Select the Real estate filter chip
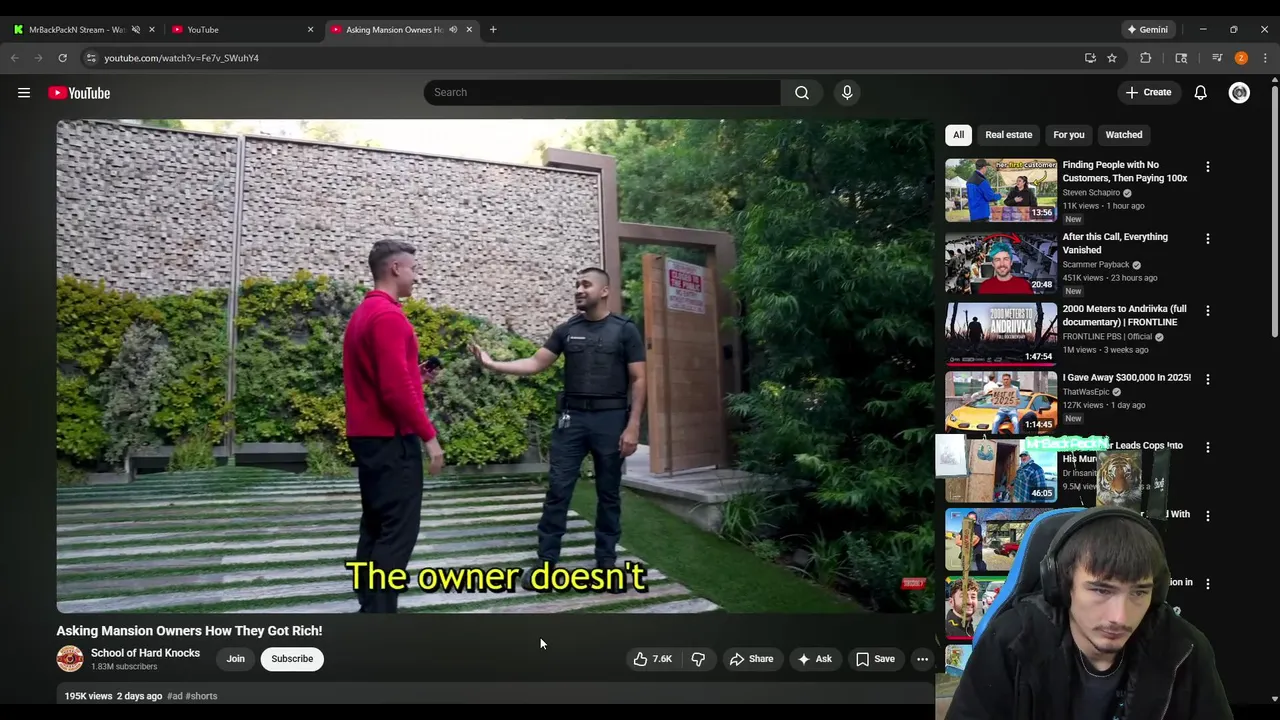The image size is (1280, 720). coord(1008,135)
